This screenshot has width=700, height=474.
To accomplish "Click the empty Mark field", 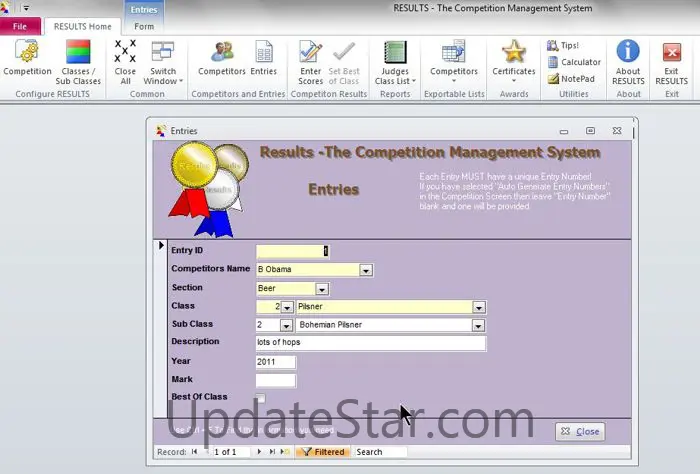I will (x=275, y=380).
